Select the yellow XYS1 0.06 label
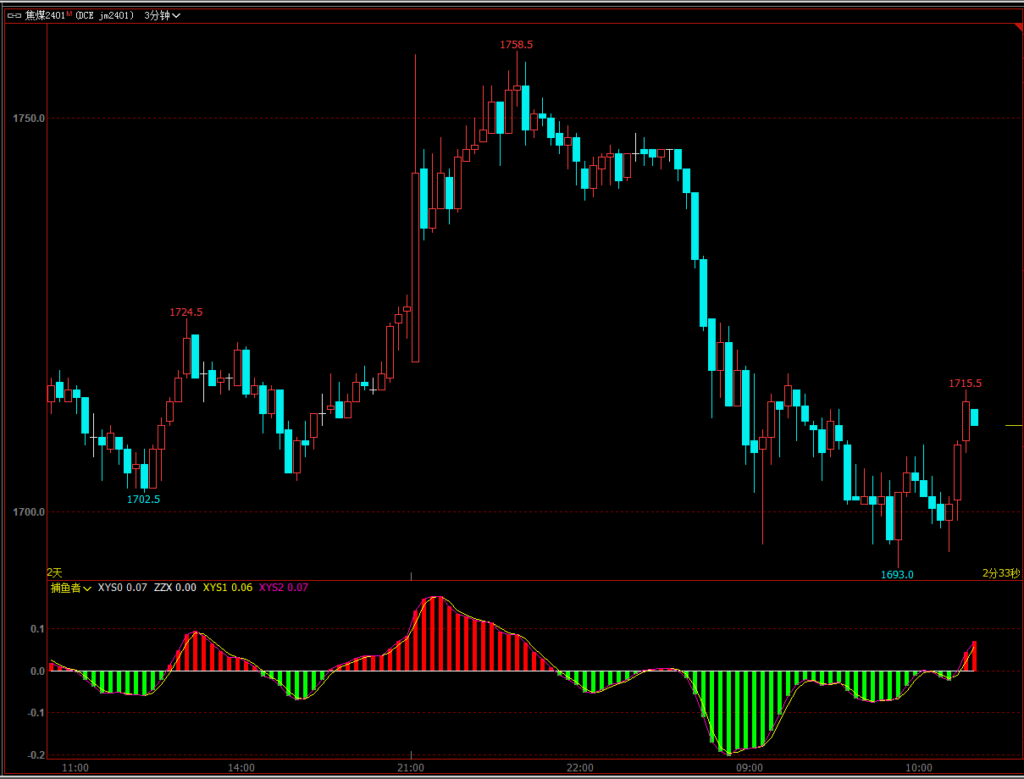This screenshot has width=1024, height=779. point(228,588)
